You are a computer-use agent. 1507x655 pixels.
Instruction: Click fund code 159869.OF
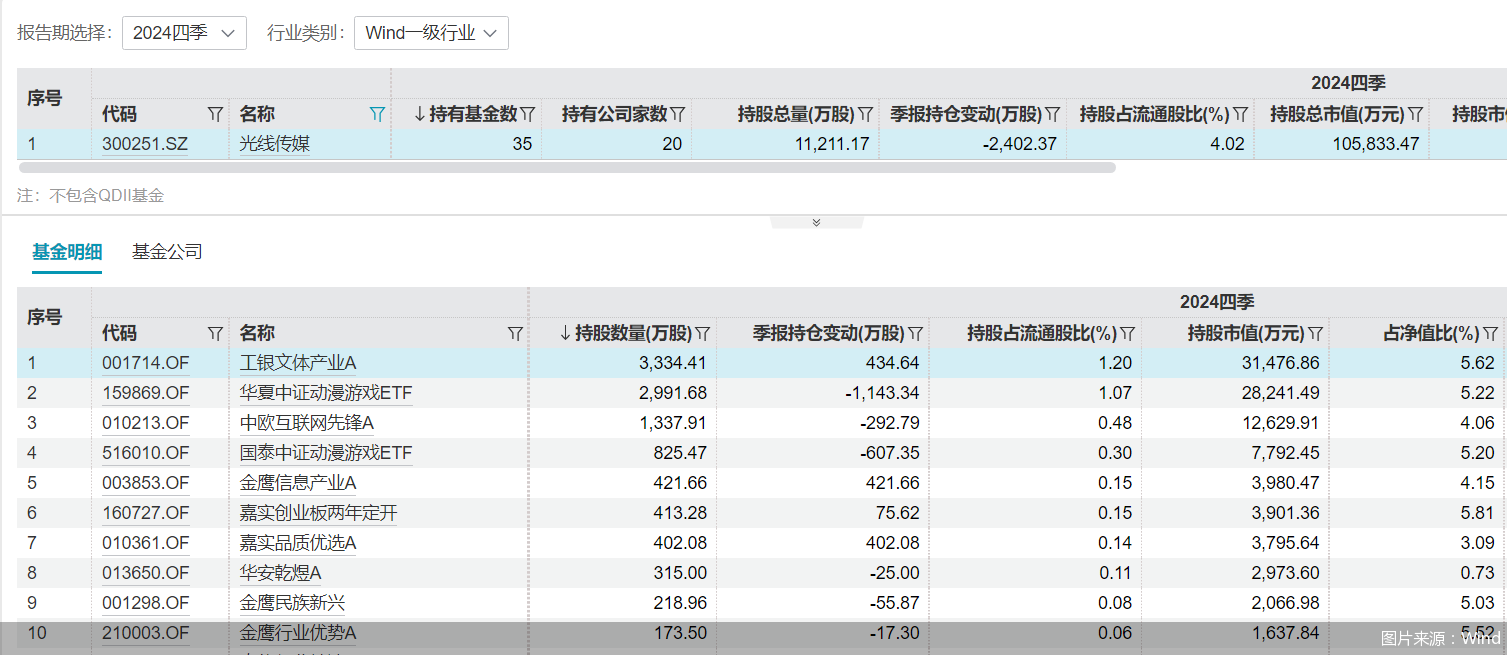(x=145, y=393)
